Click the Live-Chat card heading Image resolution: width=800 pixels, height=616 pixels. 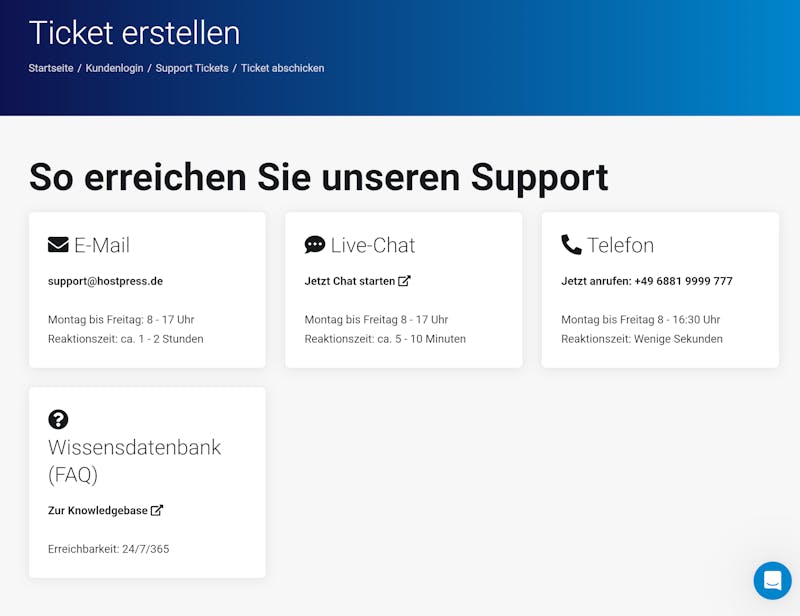[373, 245]
